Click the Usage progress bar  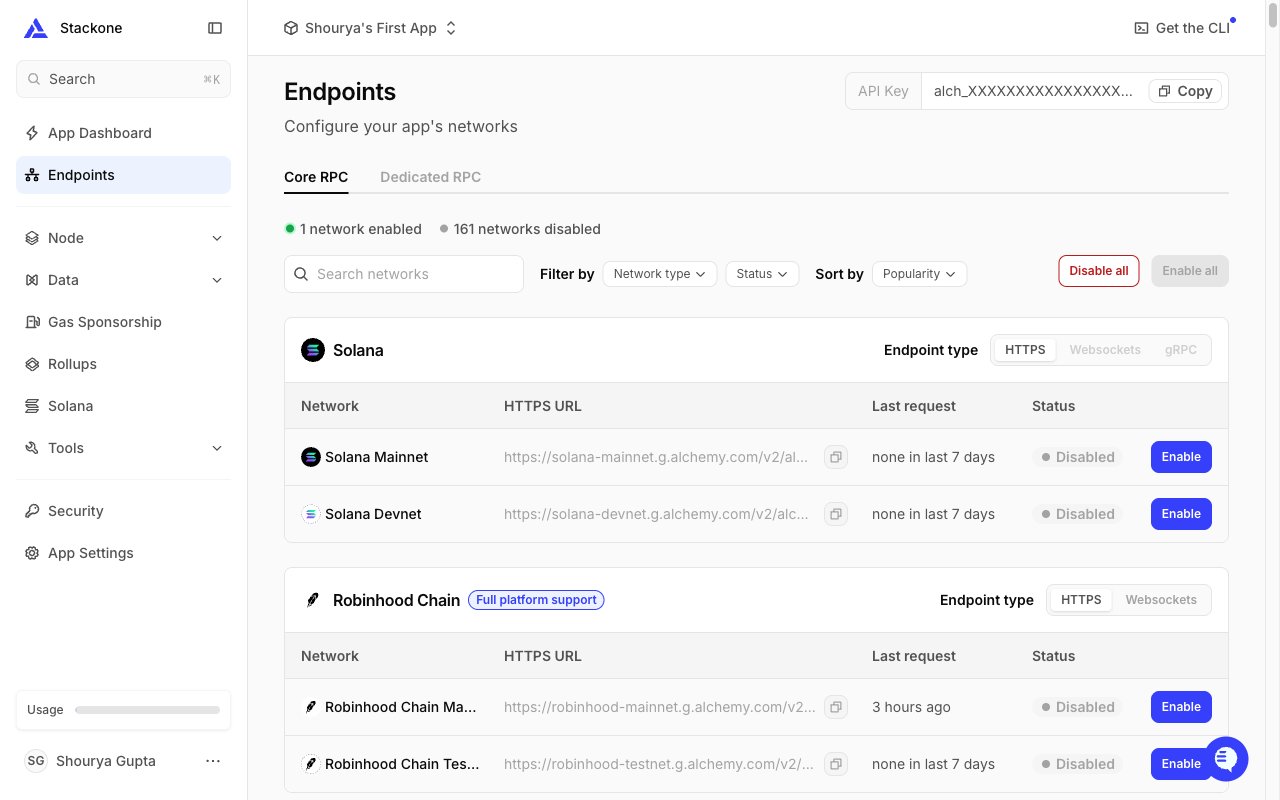pos(147,710)
